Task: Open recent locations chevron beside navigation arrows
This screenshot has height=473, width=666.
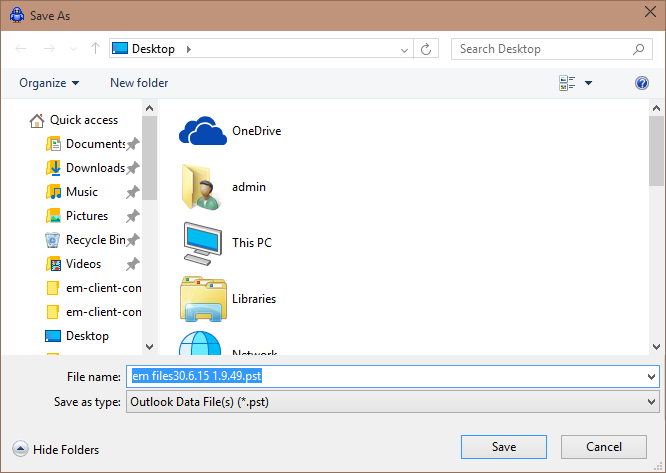Action: [73, 49]
